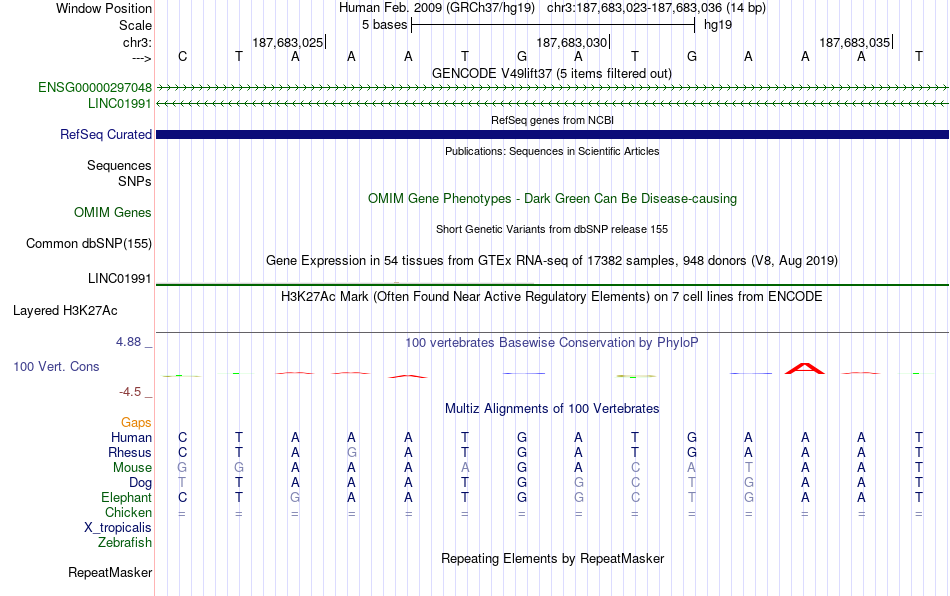Click the RepeatMasker track label

pyautogui.click(x=110, y=572)
